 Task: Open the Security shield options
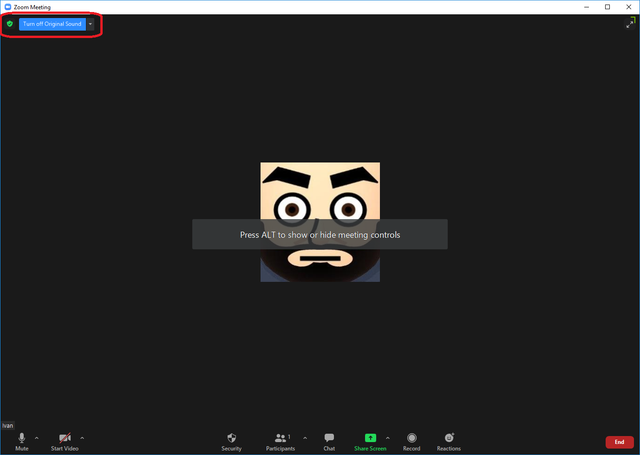click(x=231, y=438)
